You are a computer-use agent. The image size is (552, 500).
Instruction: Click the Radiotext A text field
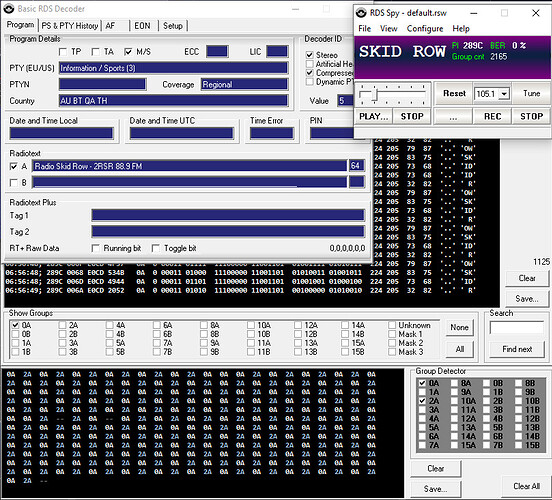189,166
